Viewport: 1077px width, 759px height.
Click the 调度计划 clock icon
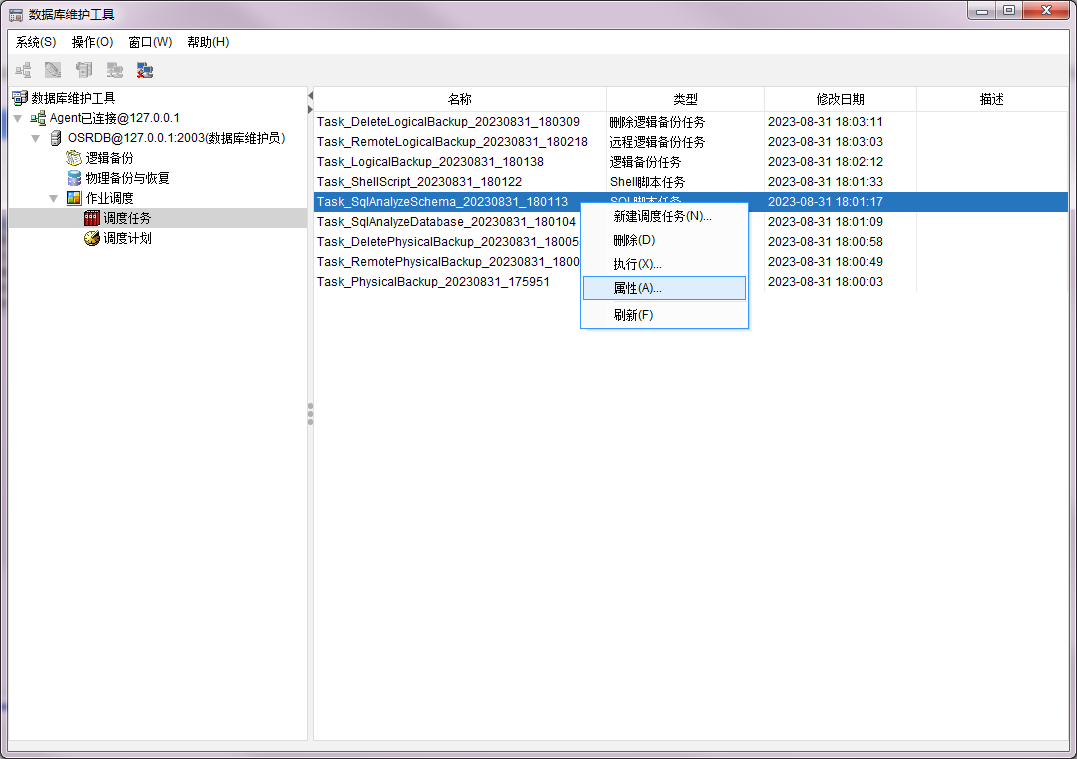(92, 238)
